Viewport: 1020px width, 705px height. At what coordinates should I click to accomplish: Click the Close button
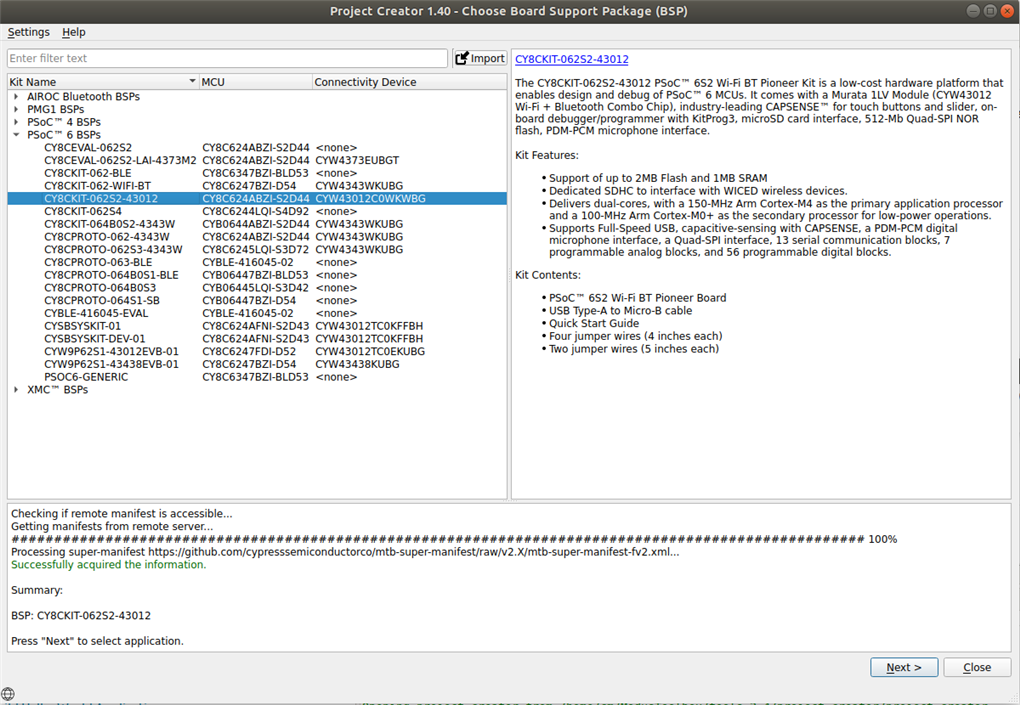tap(977, 667)
